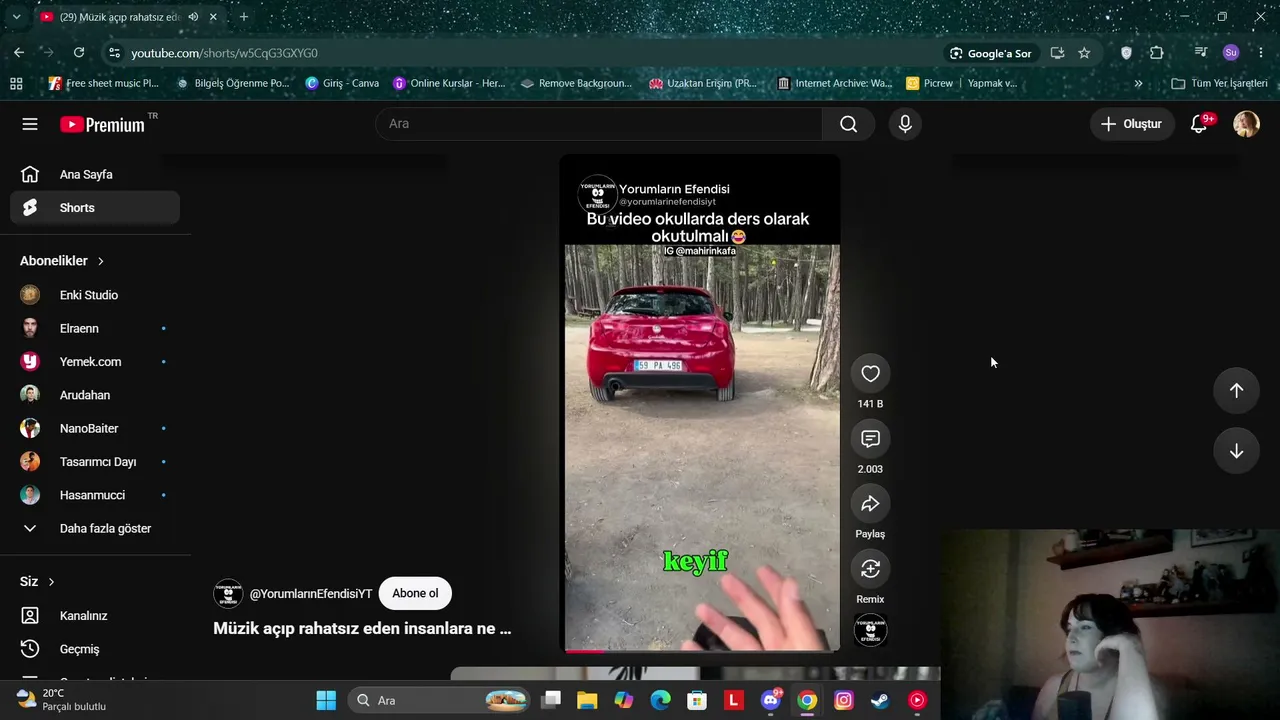Open the YouTube account avatar menu
The height and width of the screenshot is (720, 1280).
click(1246, 124)
